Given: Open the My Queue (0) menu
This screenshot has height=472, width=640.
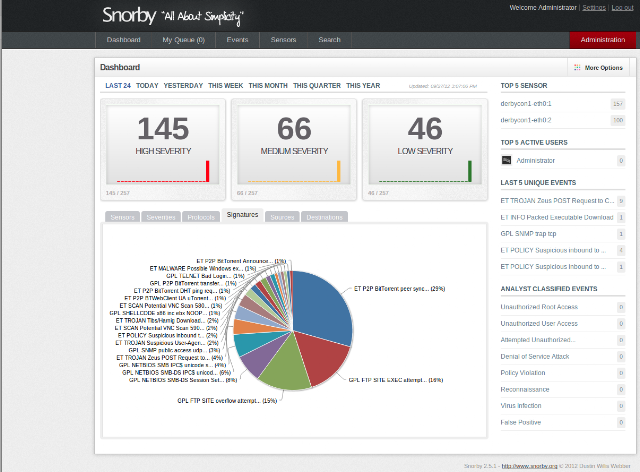Looking at the screenshot, I should click(183, 40).
